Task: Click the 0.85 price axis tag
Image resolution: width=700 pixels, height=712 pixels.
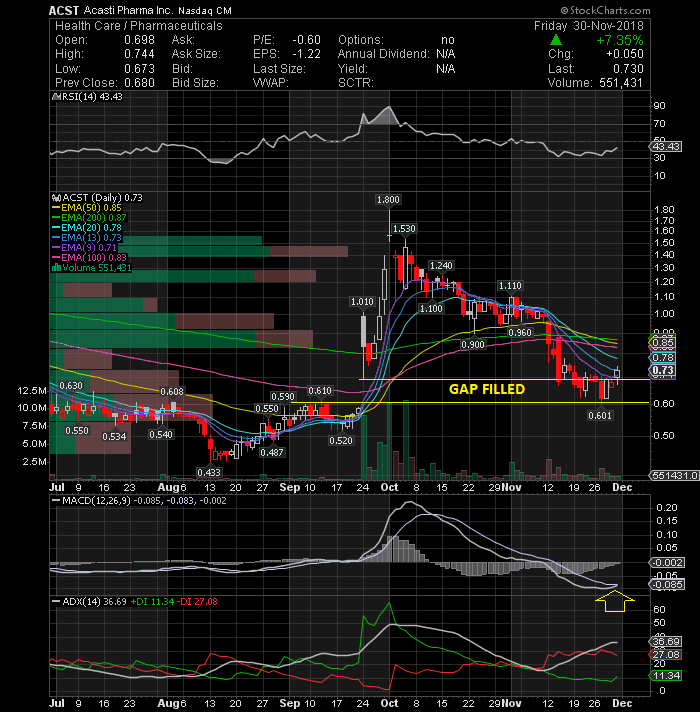Action: [663, 343]
